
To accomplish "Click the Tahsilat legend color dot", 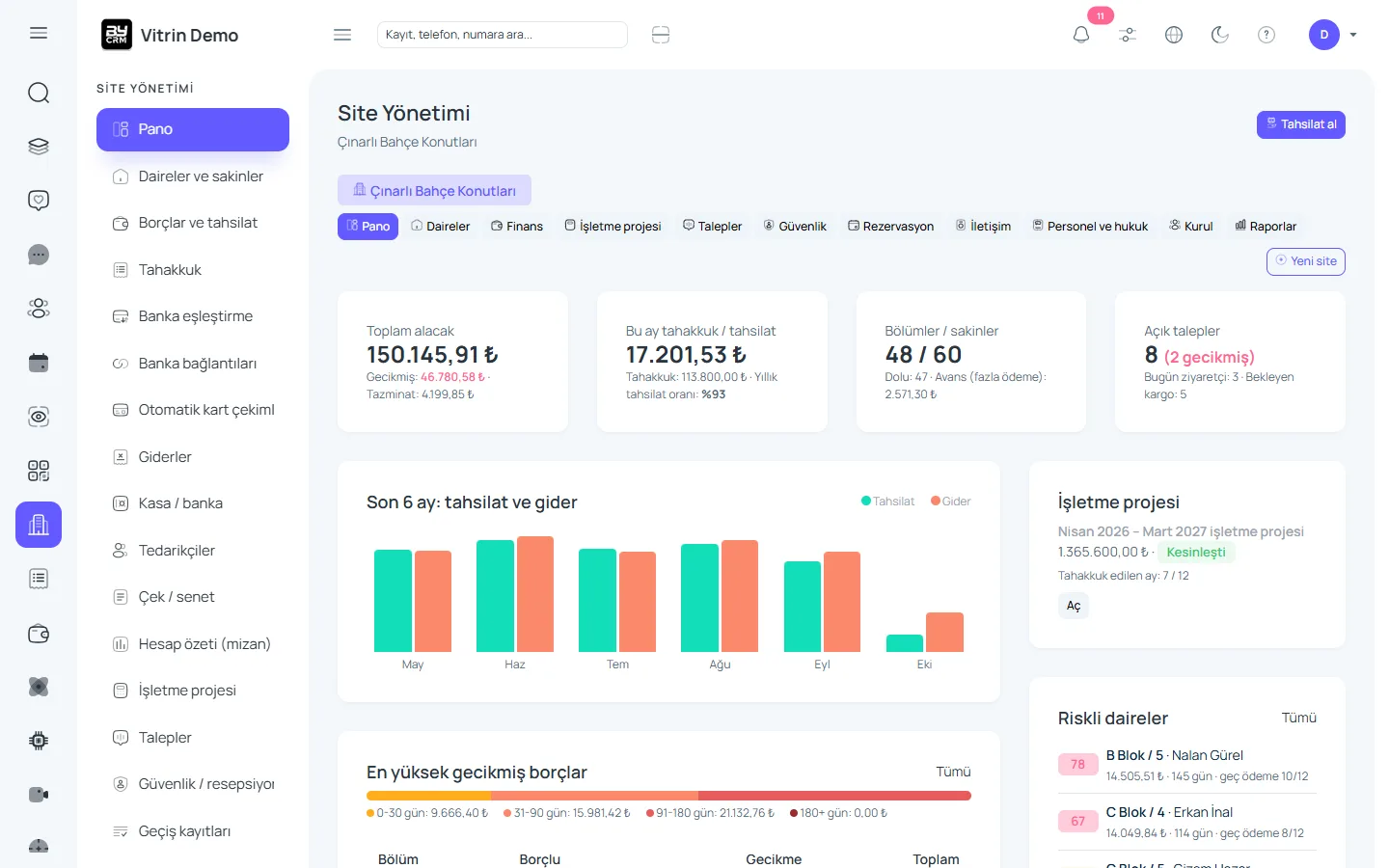I will point(866,501).
